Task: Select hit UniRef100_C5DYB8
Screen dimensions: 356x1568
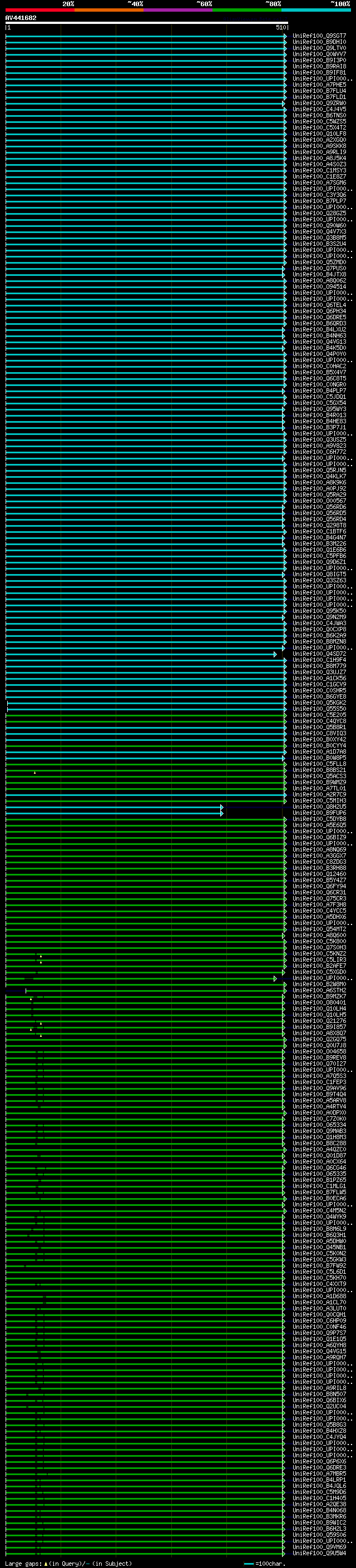Action: tap(319, 819)
